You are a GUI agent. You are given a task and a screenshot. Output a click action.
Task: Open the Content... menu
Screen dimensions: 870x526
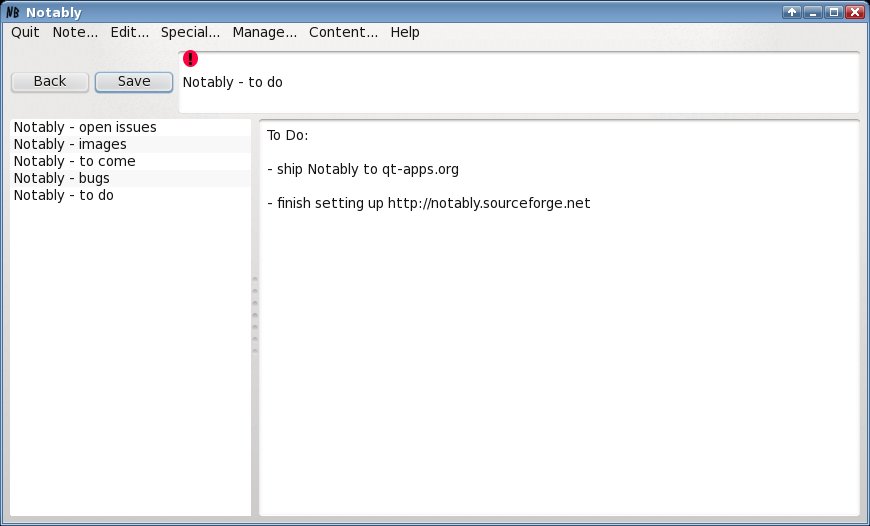click(343, 32)
